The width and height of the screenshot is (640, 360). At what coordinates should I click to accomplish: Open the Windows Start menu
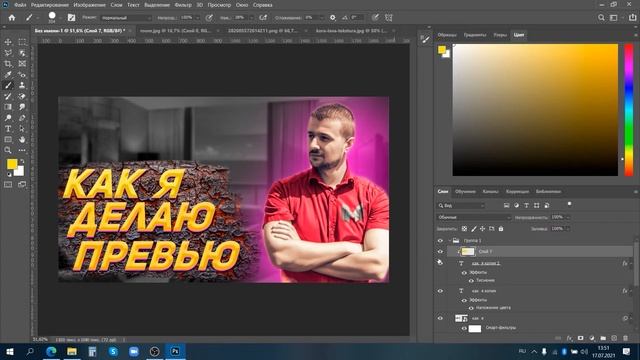[x=9, y=351]
